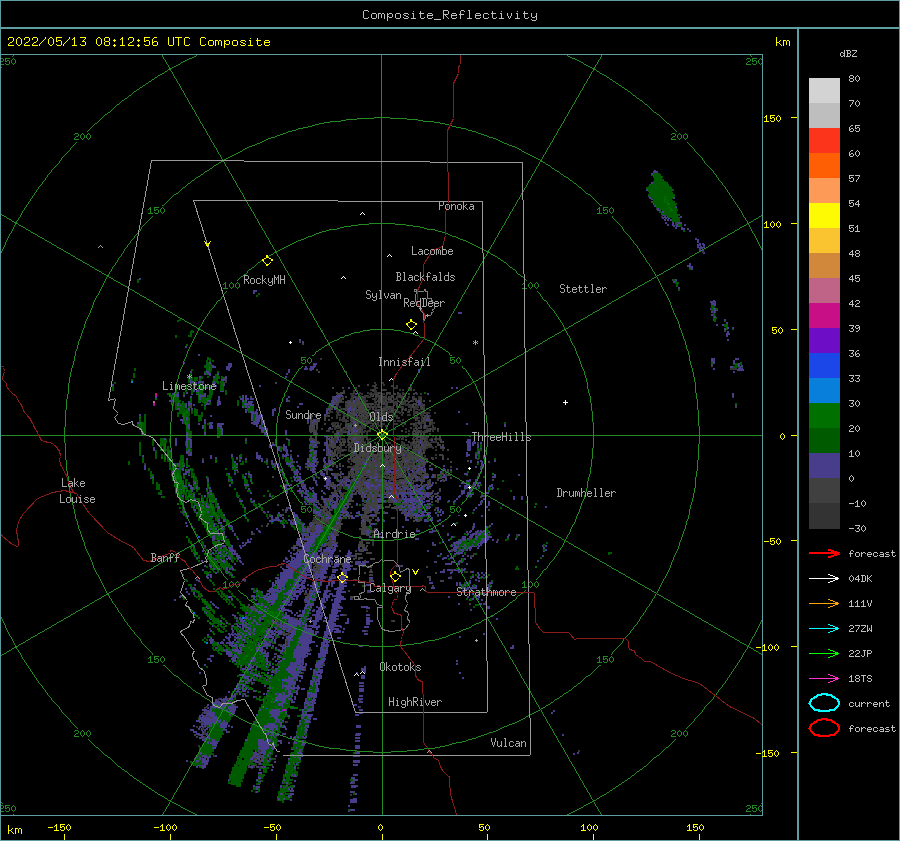900x841 pixels.
Task: Click the dBZ legend heading
Action: (848, 53)
